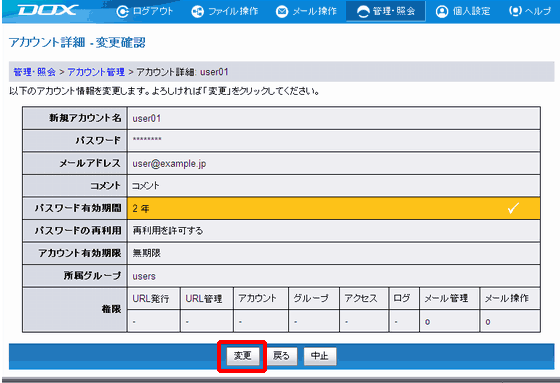Click the 新規アカウント名 row label
The width and height of the screenshot is (560, 383).
click(x=85, y=118)
